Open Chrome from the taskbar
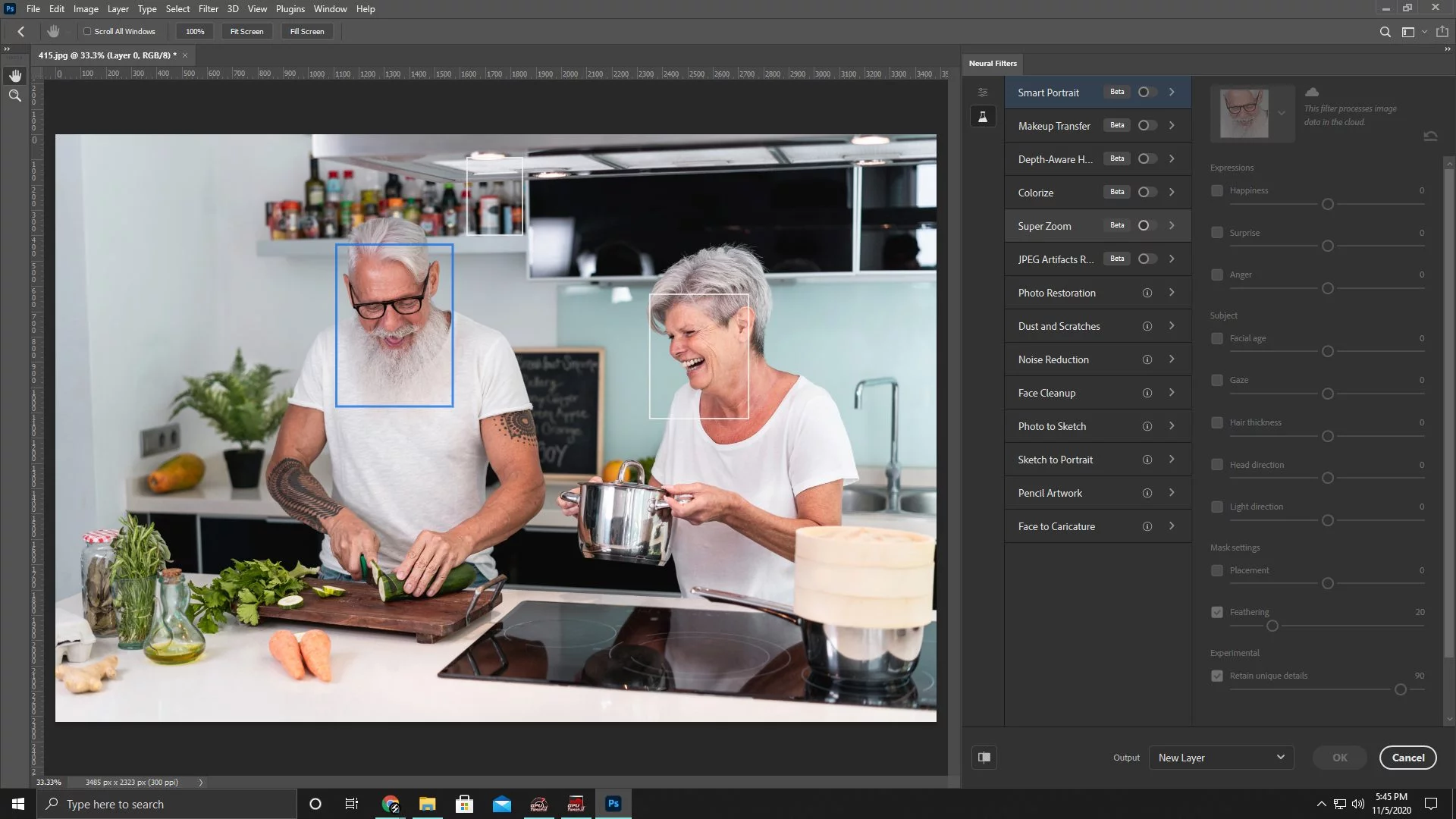 click(x=391, y=804)
